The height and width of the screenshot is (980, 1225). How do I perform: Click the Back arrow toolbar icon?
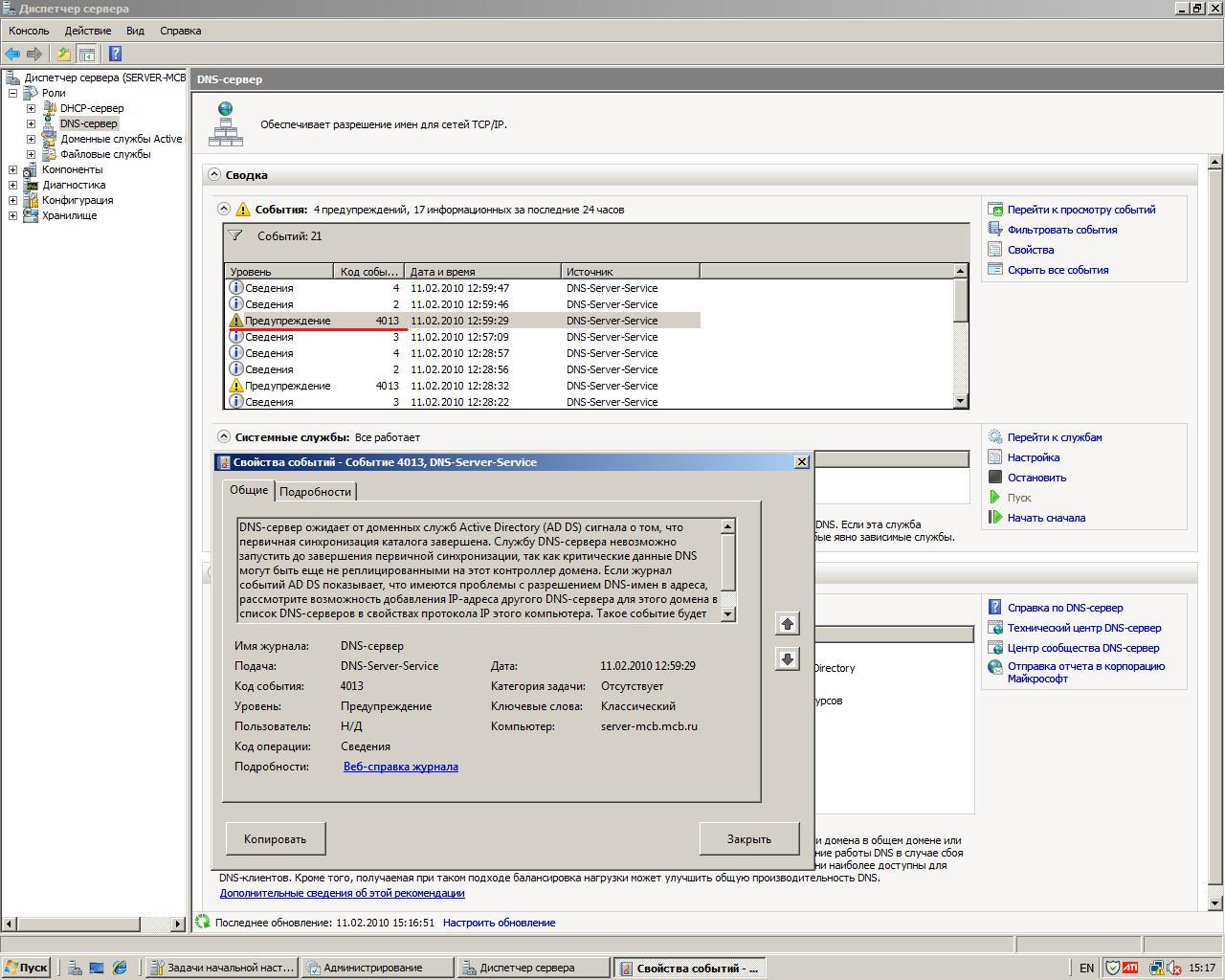[x=12, y=54]
